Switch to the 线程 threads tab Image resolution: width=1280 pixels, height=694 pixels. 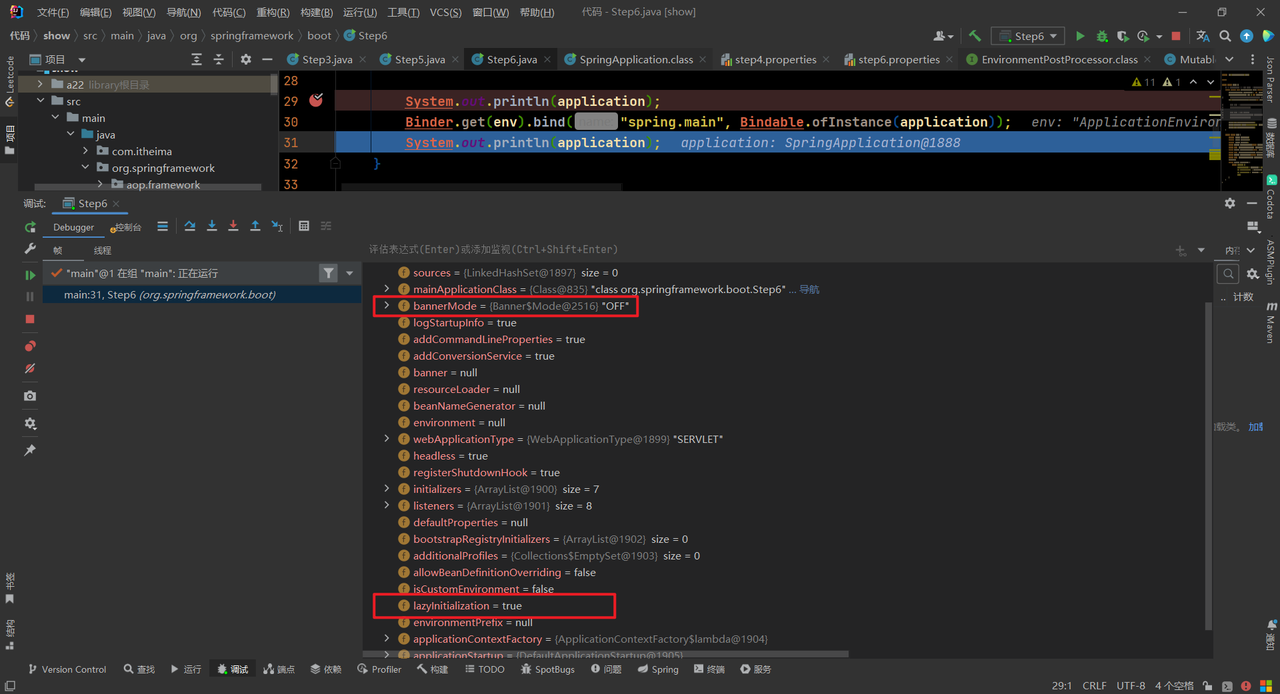[x=103, y=250]
